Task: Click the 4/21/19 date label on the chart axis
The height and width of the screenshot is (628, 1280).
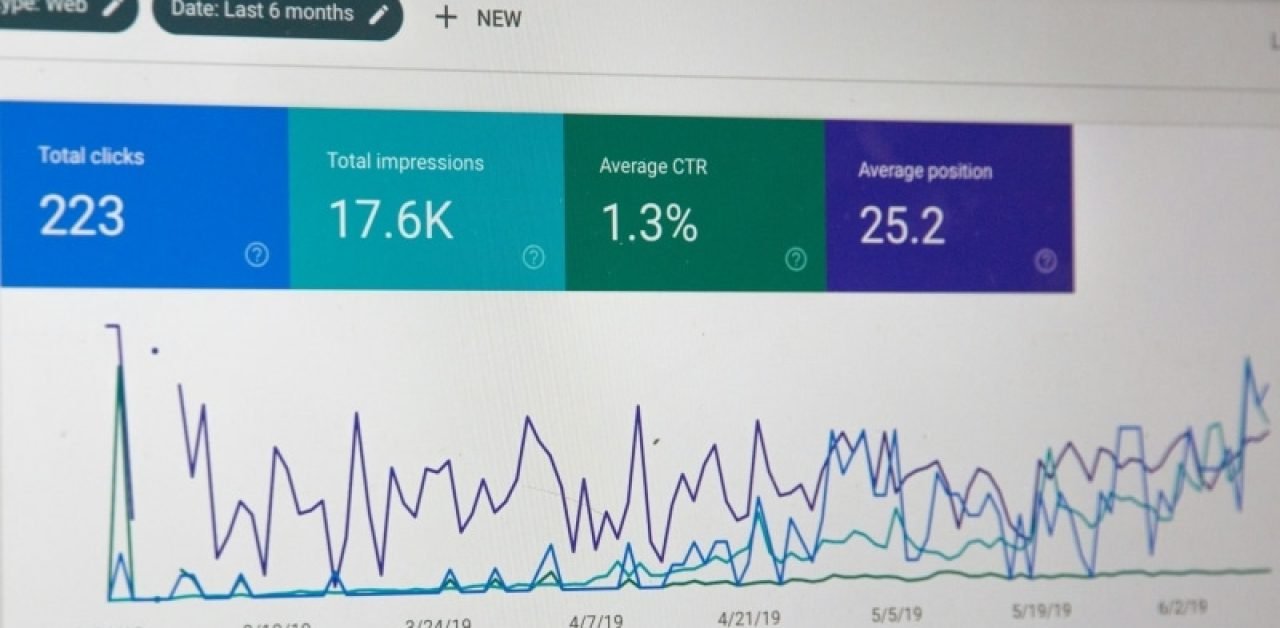Action: (749, 618)
